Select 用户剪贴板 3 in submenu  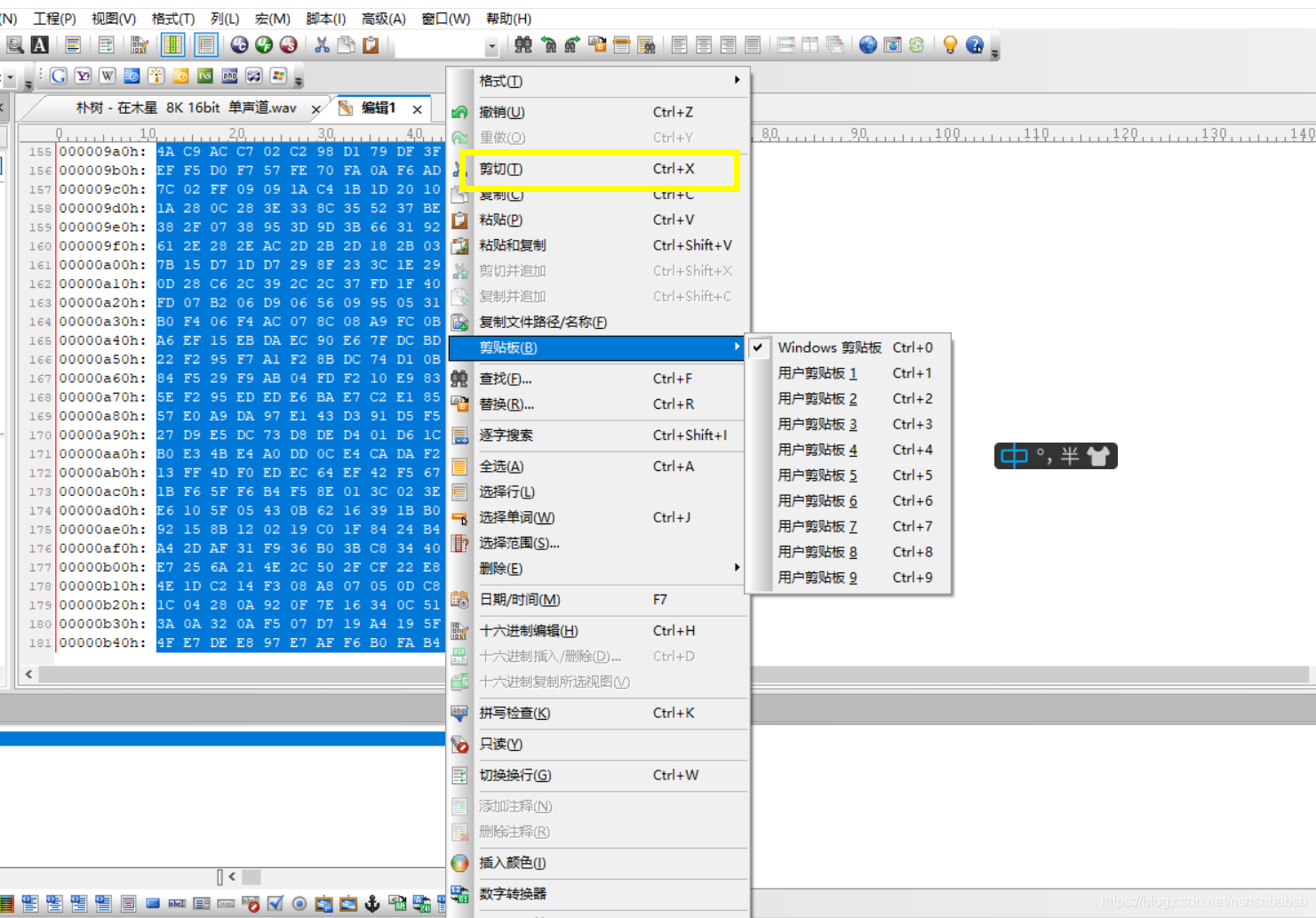coord(849,425)
